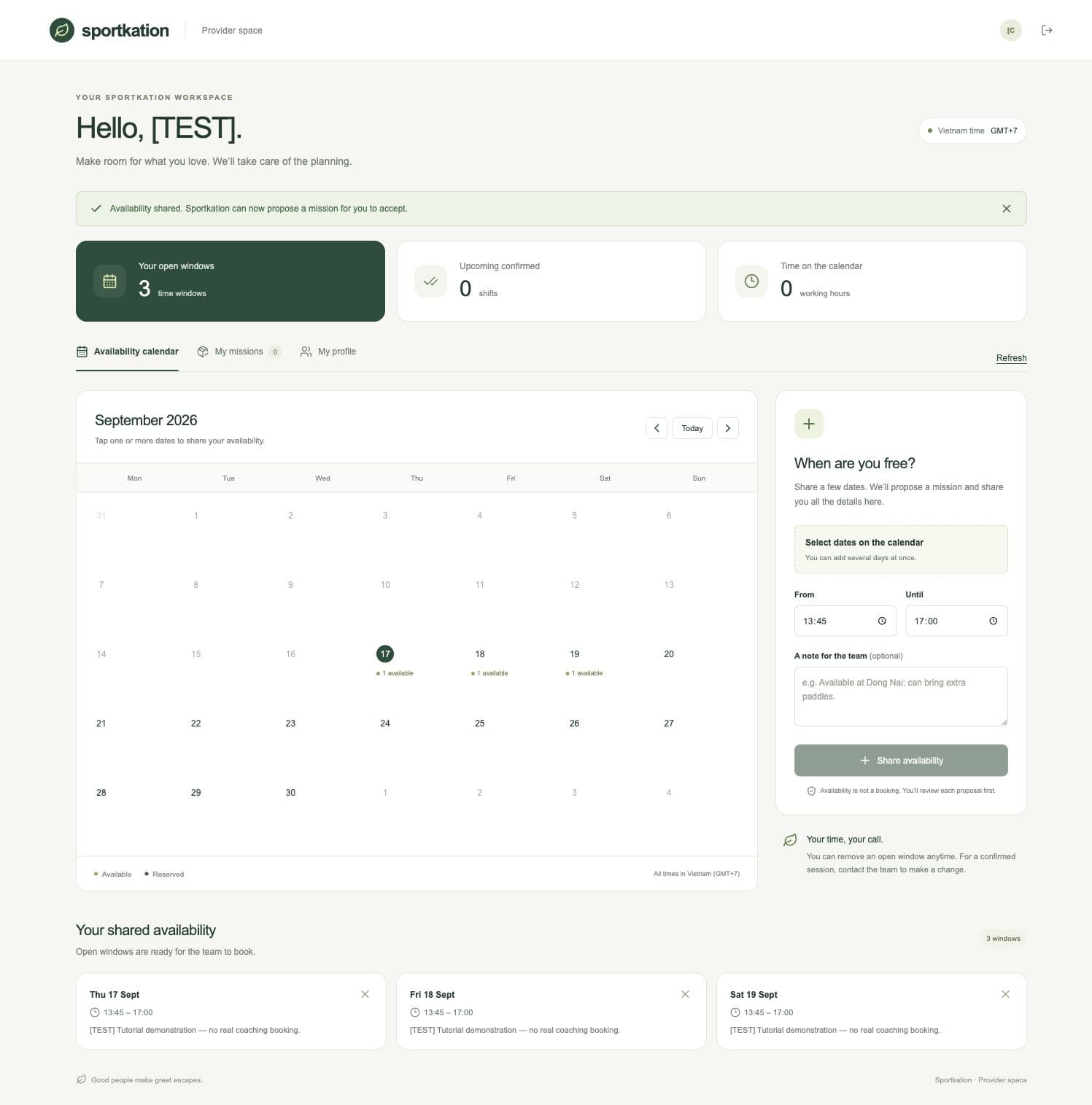Dismiss the availability shared banner
The width and height of the screenshot is (1092, 1105).
coord(1006,209)
